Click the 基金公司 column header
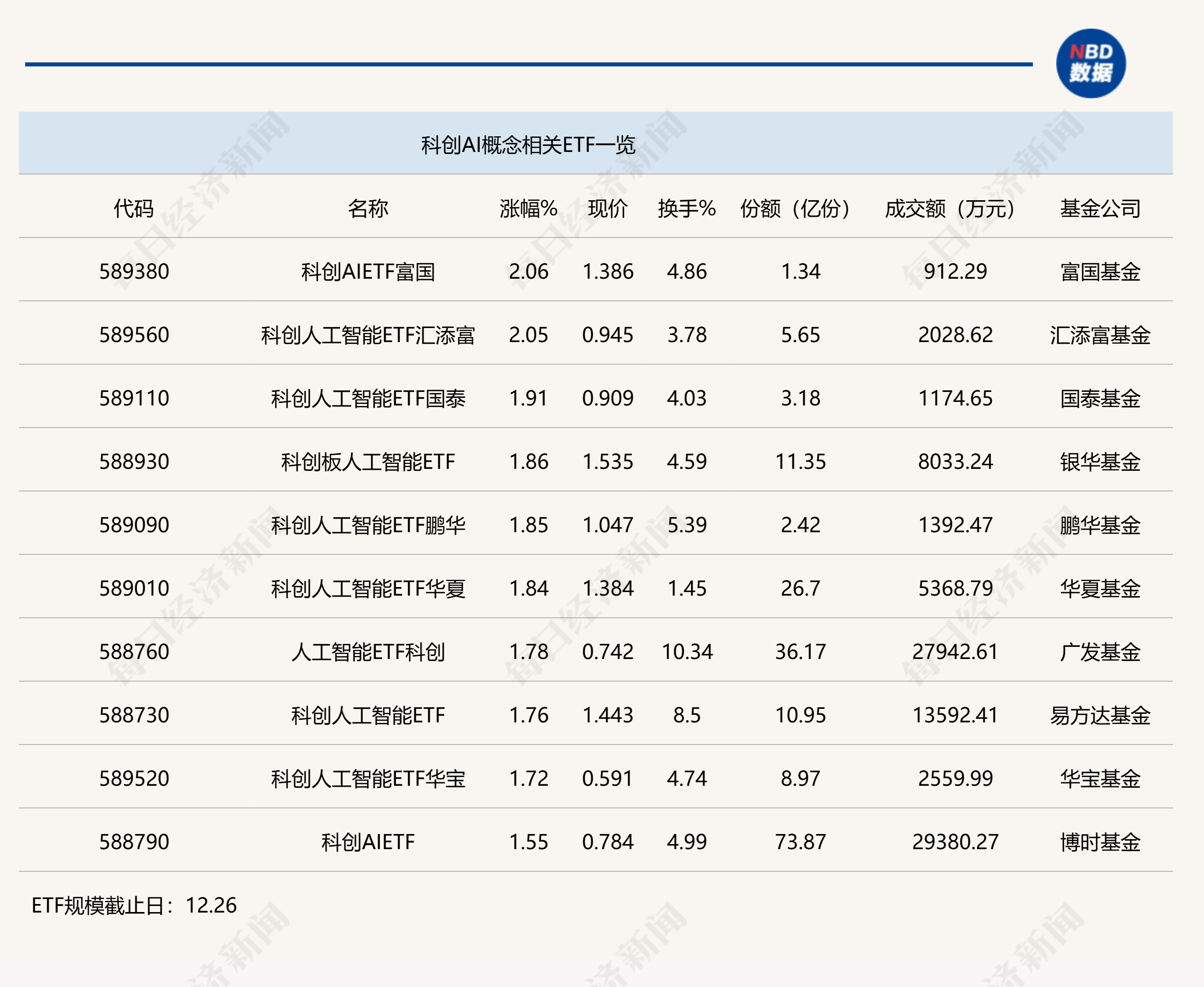1204x987 pixels. tap(1099, 209)
